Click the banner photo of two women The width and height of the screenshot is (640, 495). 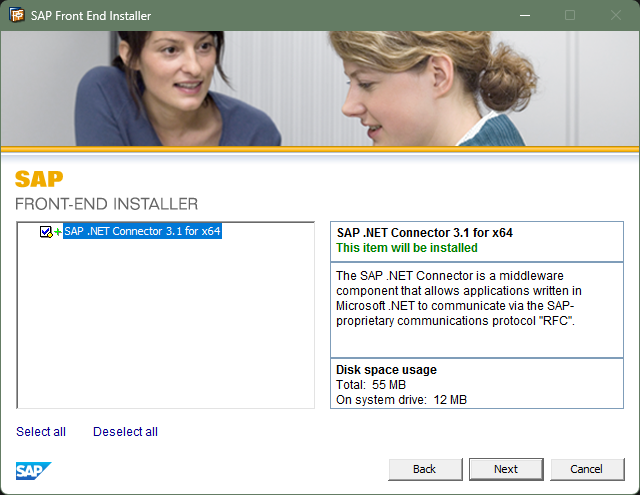point(320,89)
